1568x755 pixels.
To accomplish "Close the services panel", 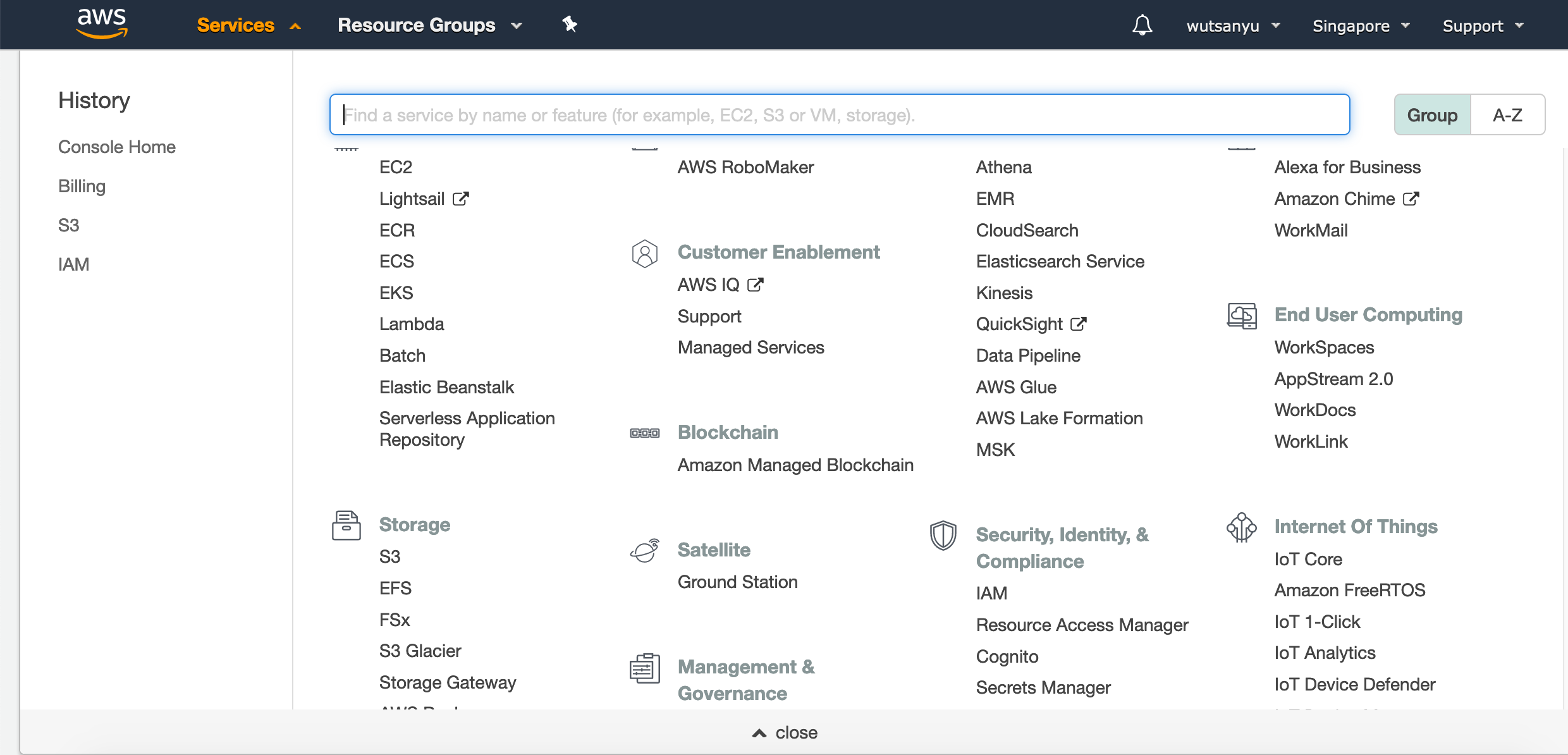I will [x=785, y=732].
